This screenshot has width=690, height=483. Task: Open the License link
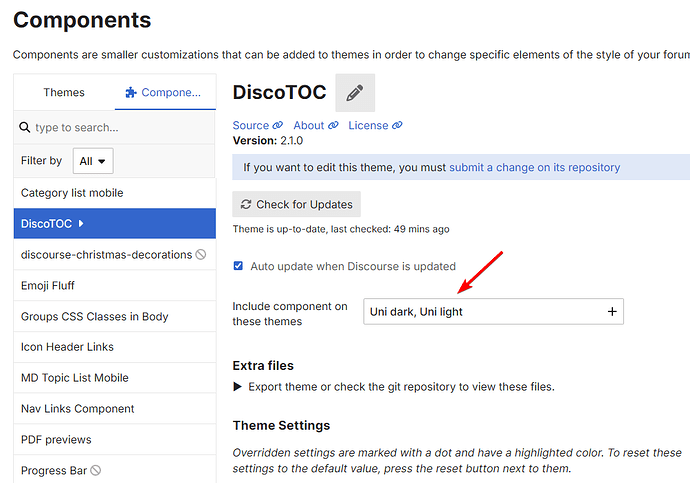[x=375, y=125]
